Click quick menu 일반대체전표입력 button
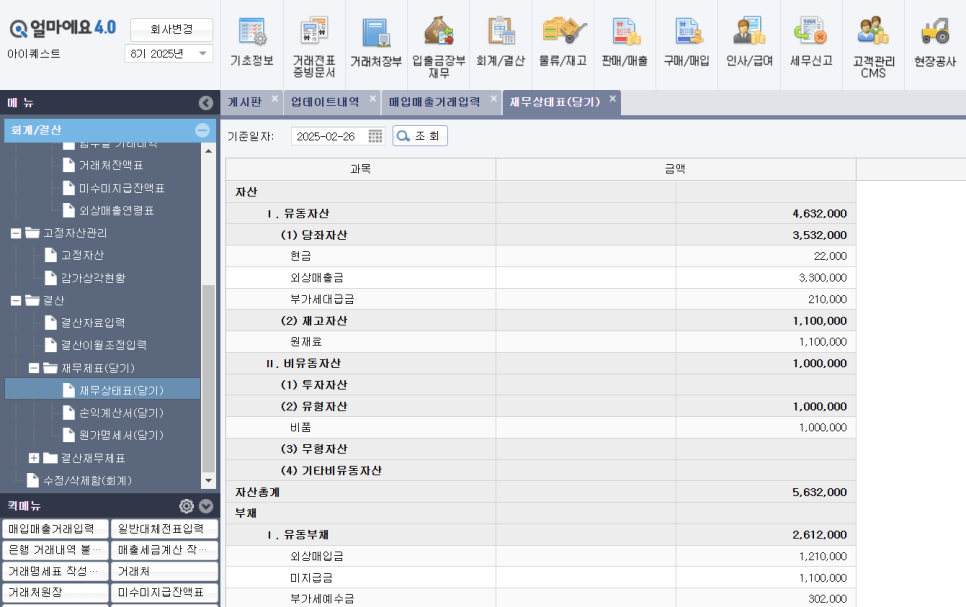This screenshot has width=966, height=607. [x=164, y=529]
